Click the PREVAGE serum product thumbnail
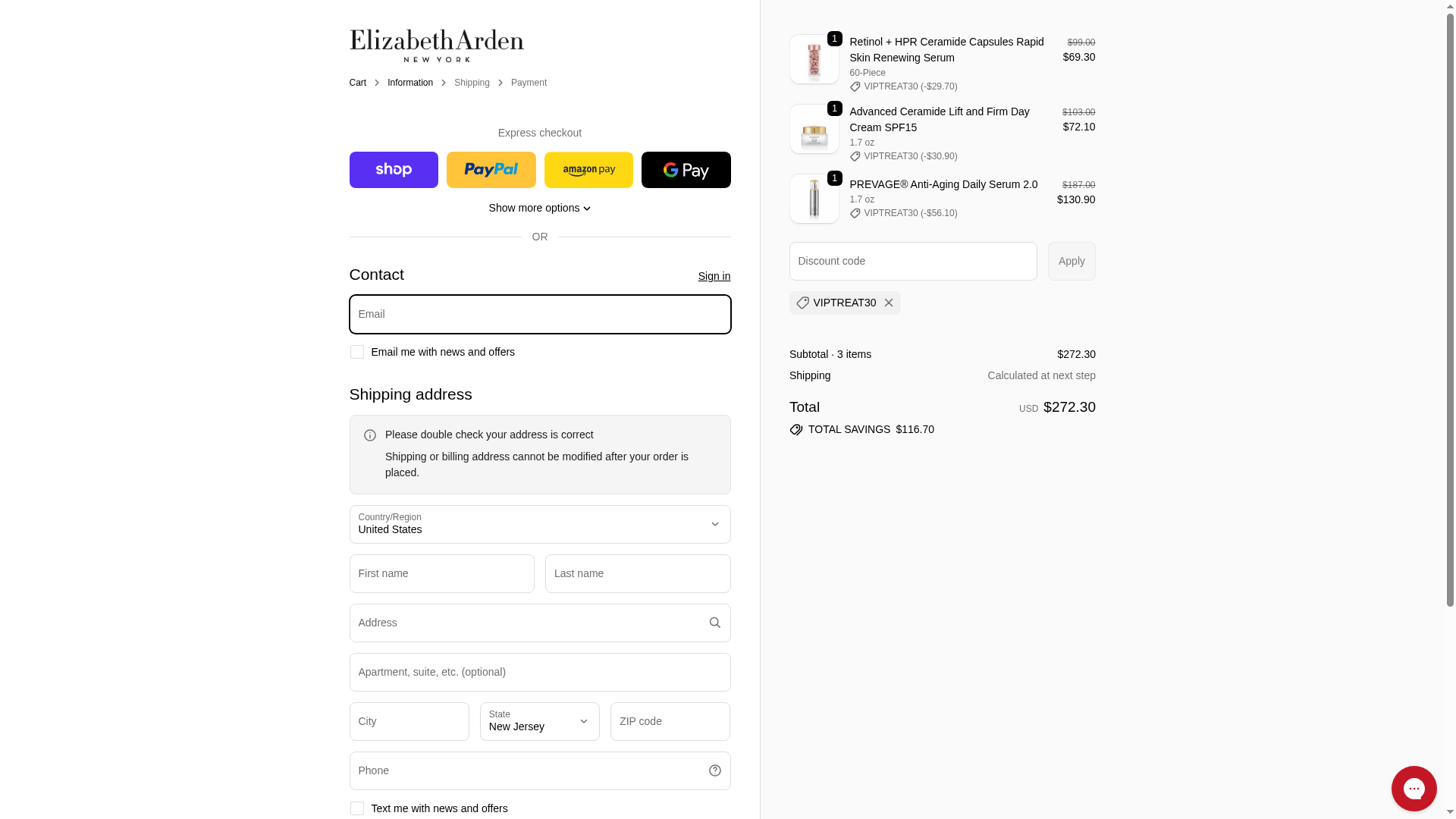The height and width of the screenshot is (819, 1456). tap(814, 199)
